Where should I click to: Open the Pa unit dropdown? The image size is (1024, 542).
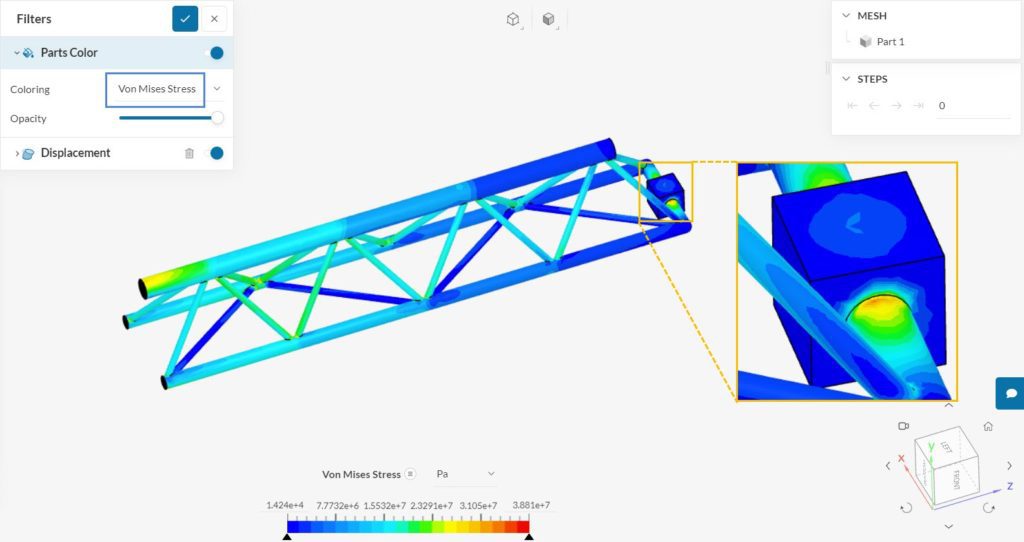coord(466,474)
